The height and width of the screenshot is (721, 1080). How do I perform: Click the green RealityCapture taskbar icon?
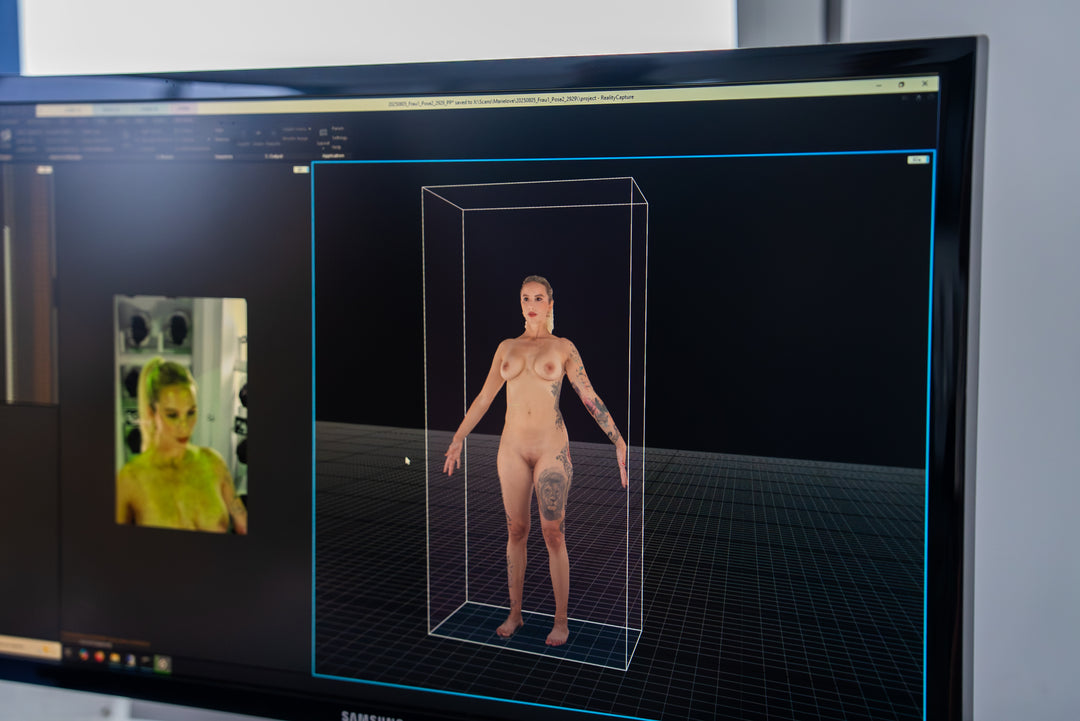(162, 663)
